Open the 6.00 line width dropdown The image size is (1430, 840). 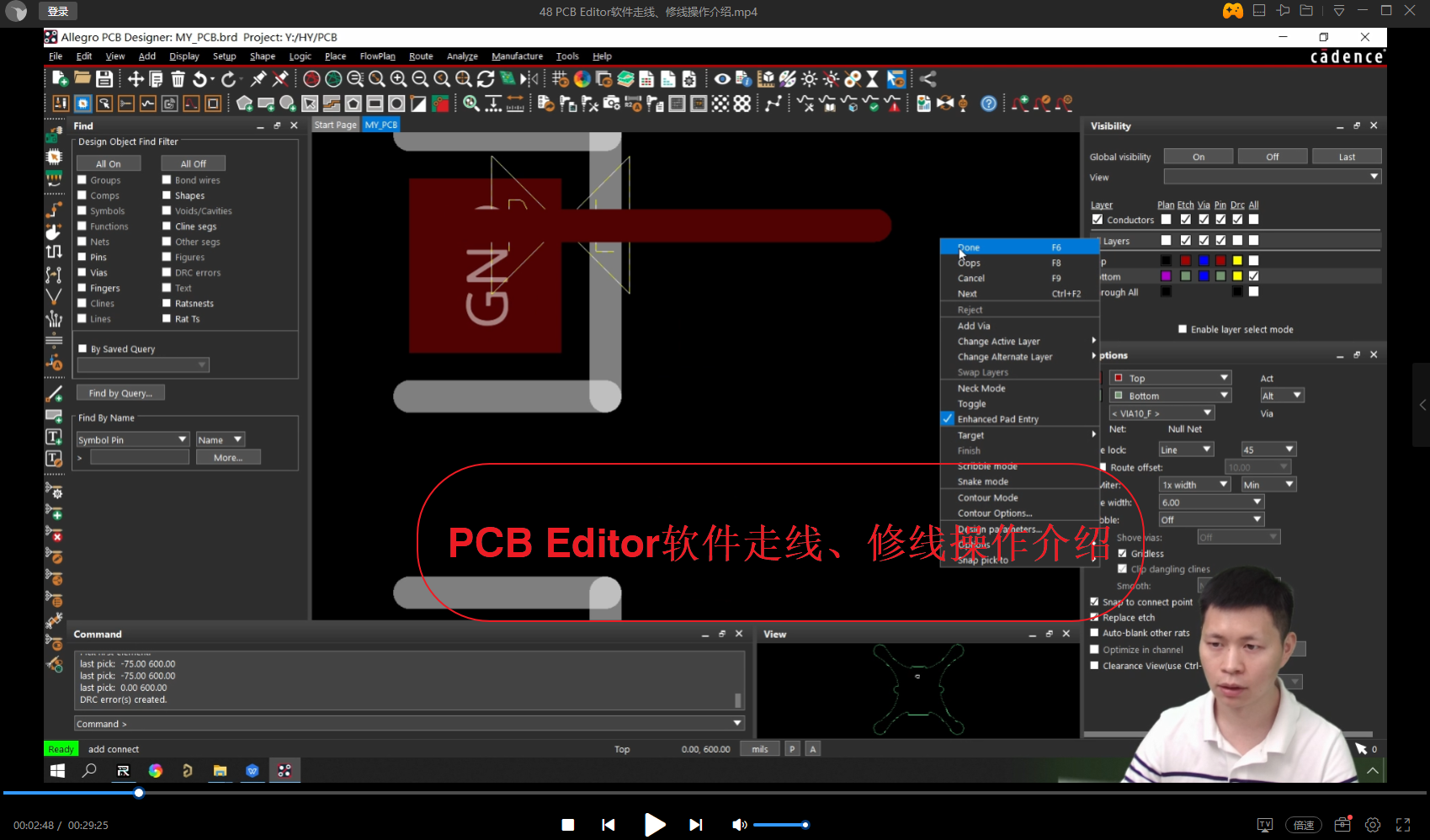(x=1211, y=502)
